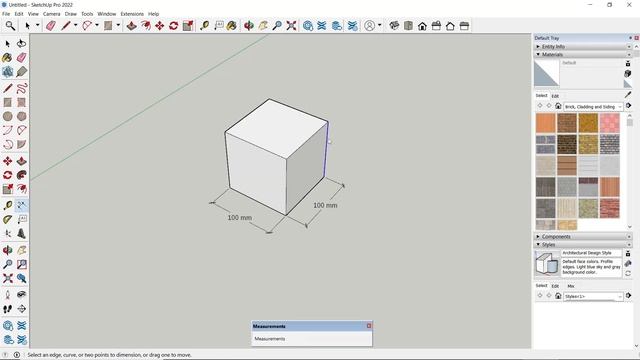
Task: Choose the Section Plane tool
Action: point(22,309)
